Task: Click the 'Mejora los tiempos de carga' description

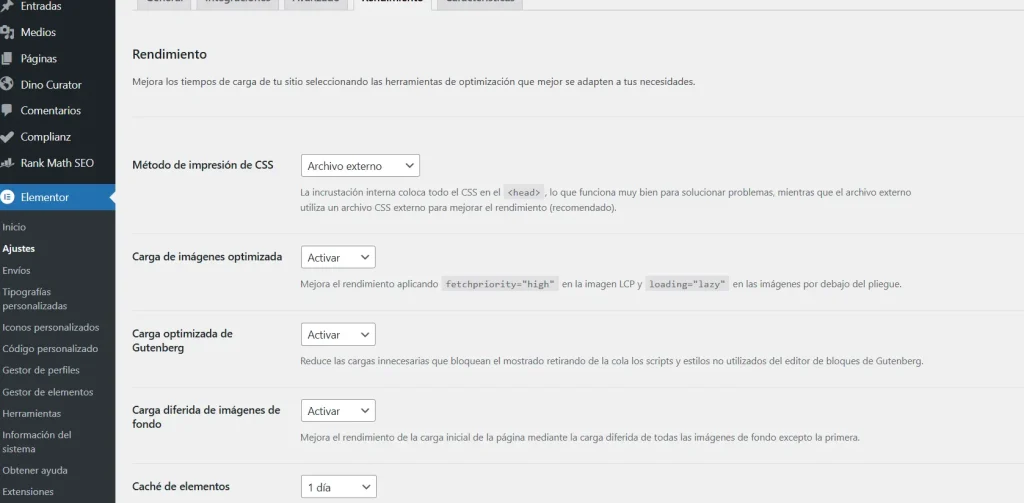Action: click(x=413, y=82)
